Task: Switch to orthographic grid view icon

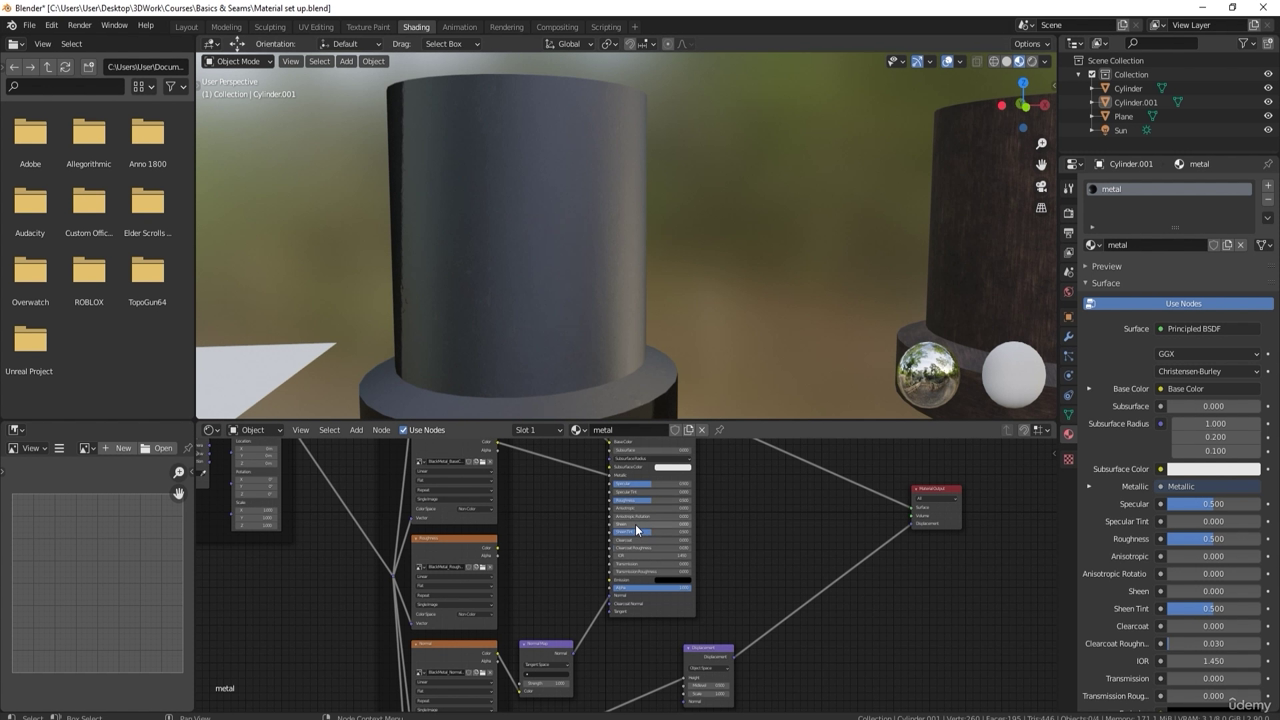Action: point(1041,208)
